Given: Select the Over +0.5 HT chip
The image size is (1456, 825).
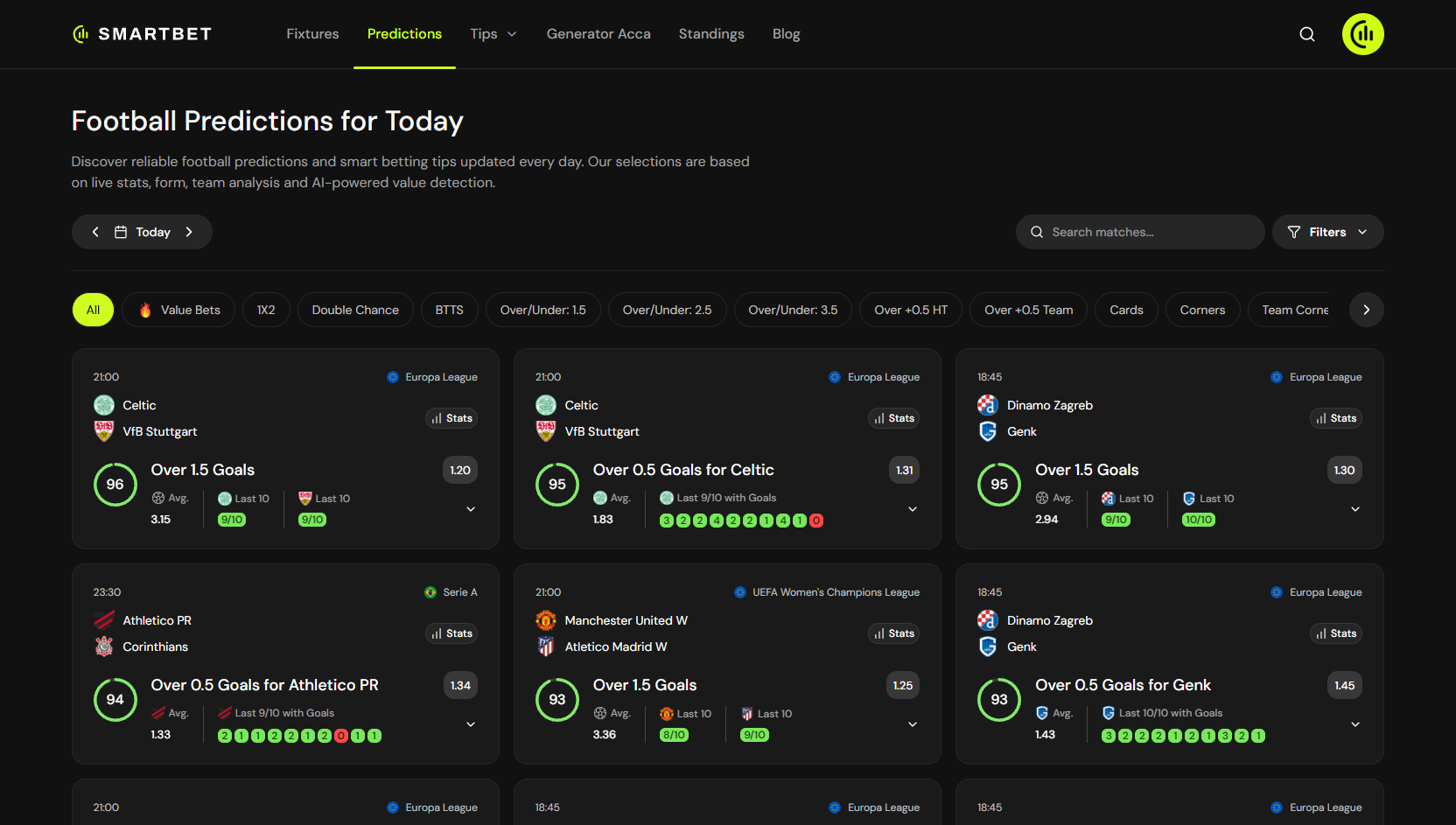Looking at the screenshot, I should click(911, 310).
